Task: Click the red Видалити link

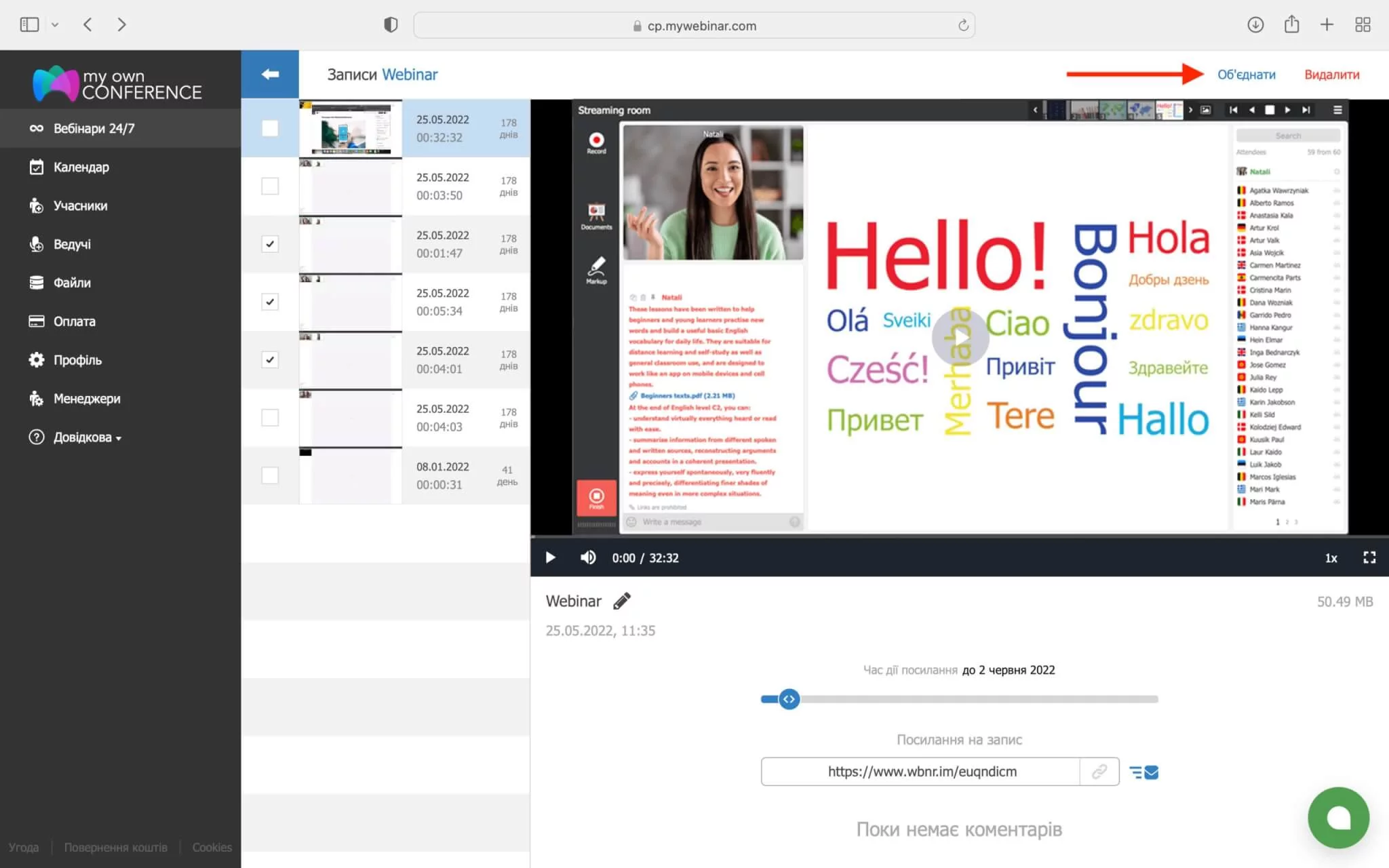Action: click(x=1331, y=75)
